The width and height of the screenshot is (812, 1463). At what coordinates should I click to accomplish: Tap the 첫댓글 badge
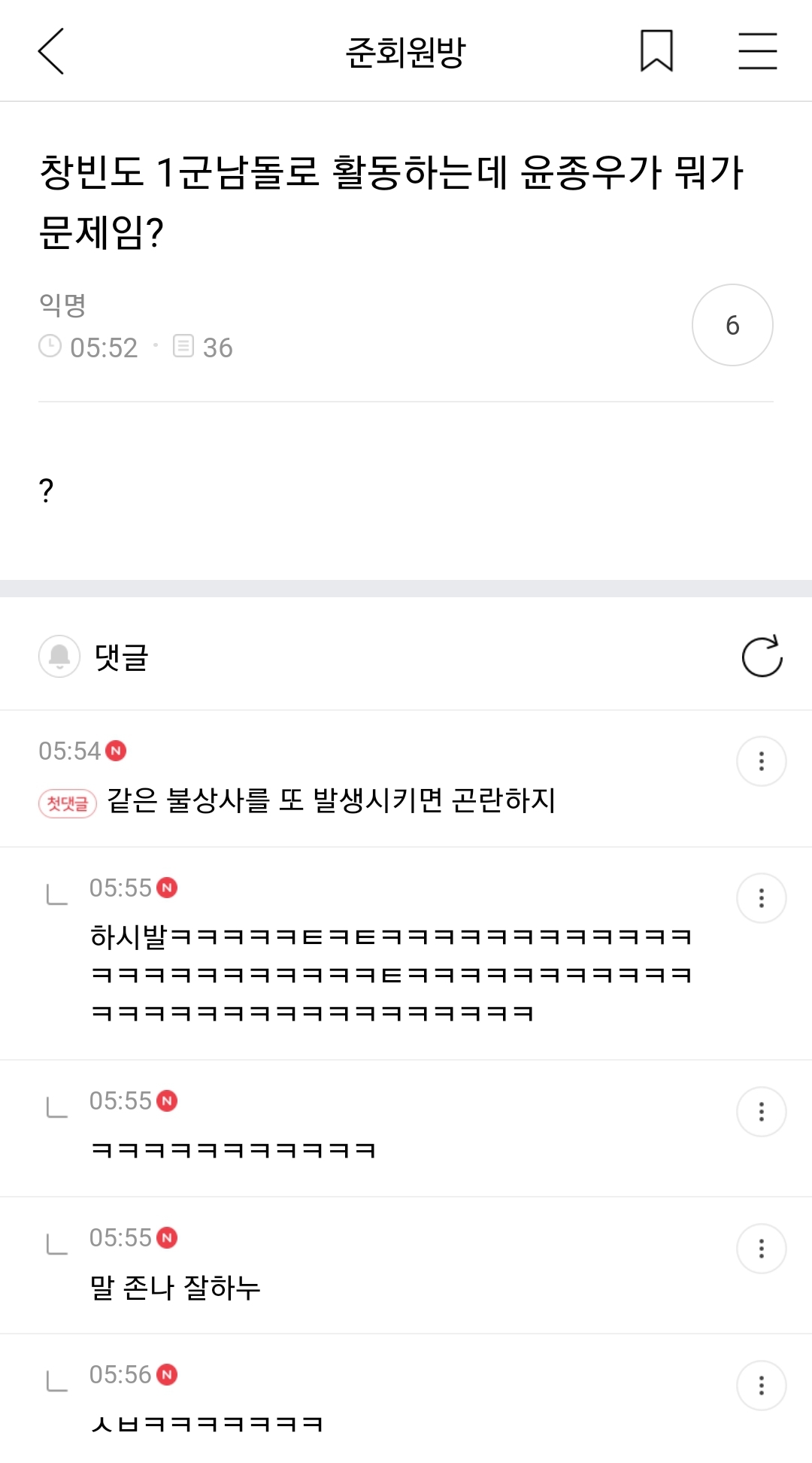click(x=68, y=803)
